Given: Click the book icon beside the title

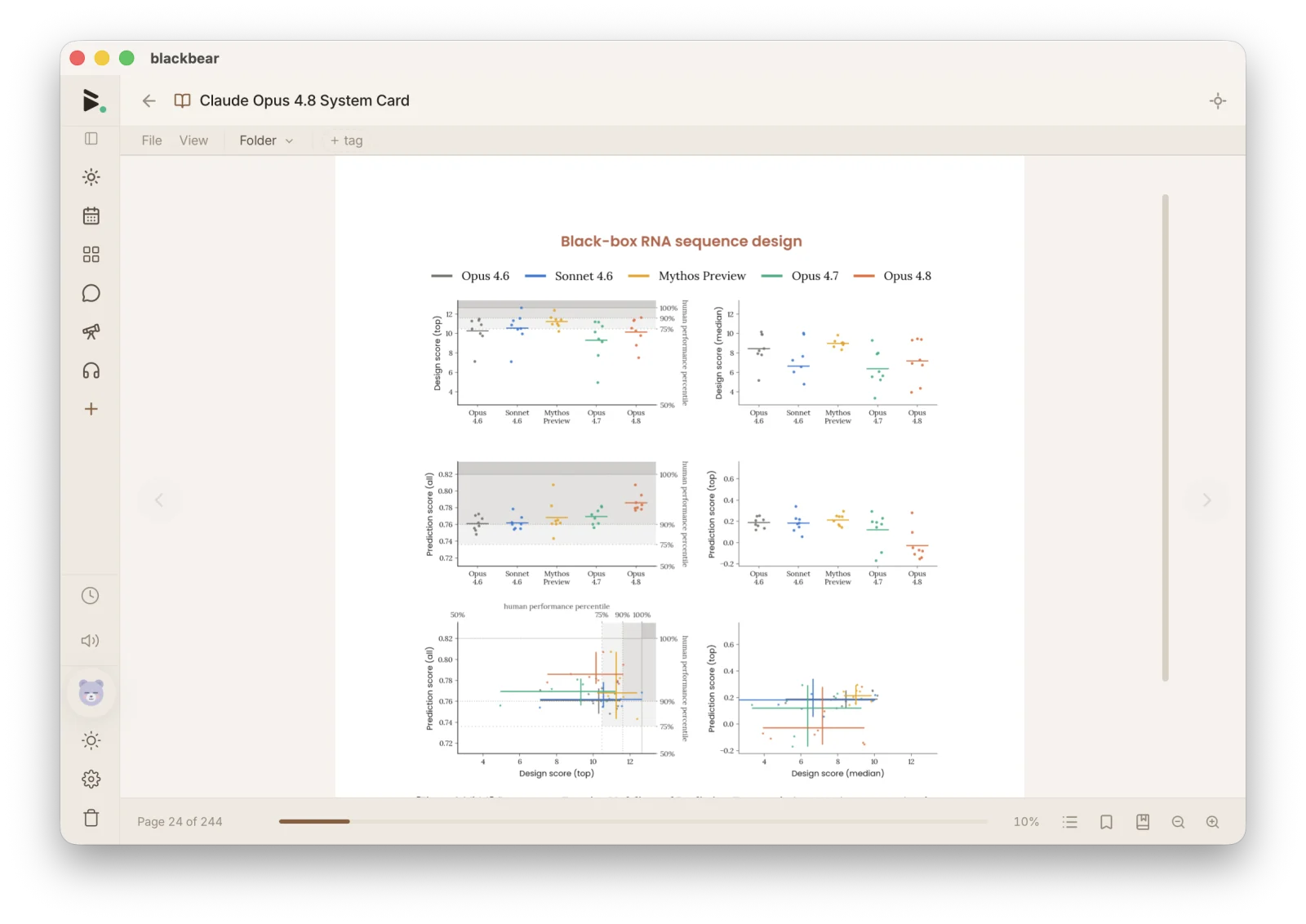Looking at the screenshot, I should pos(183,100).
